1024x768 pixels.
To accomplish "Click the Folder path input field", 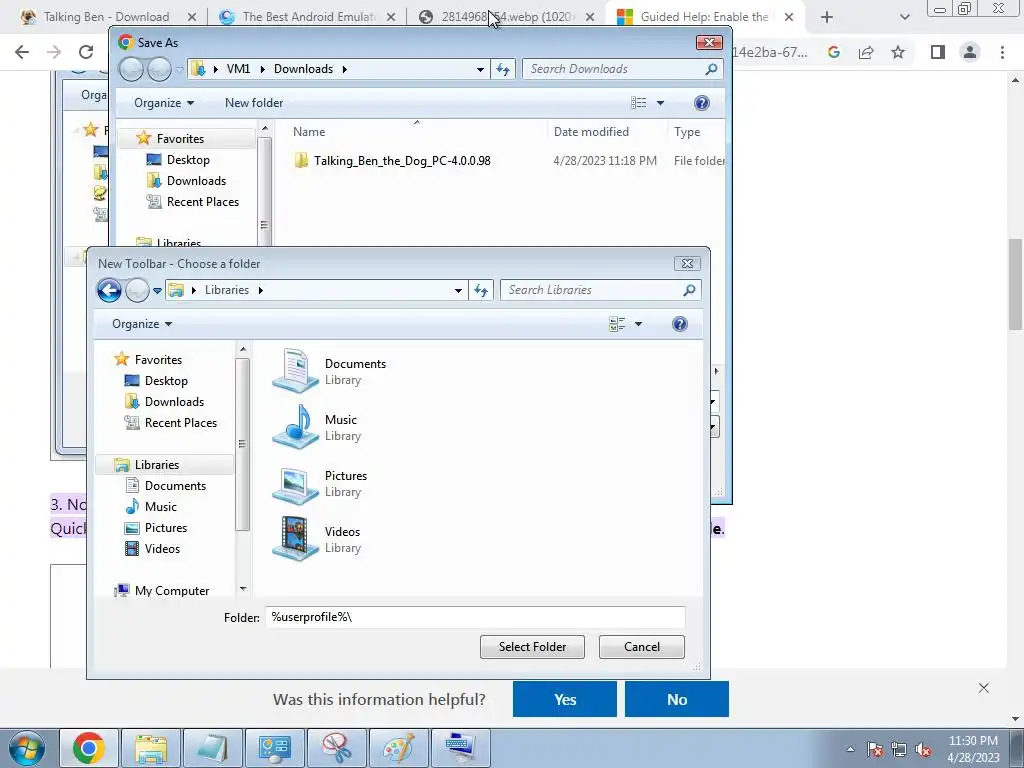I will coord(475,616).
